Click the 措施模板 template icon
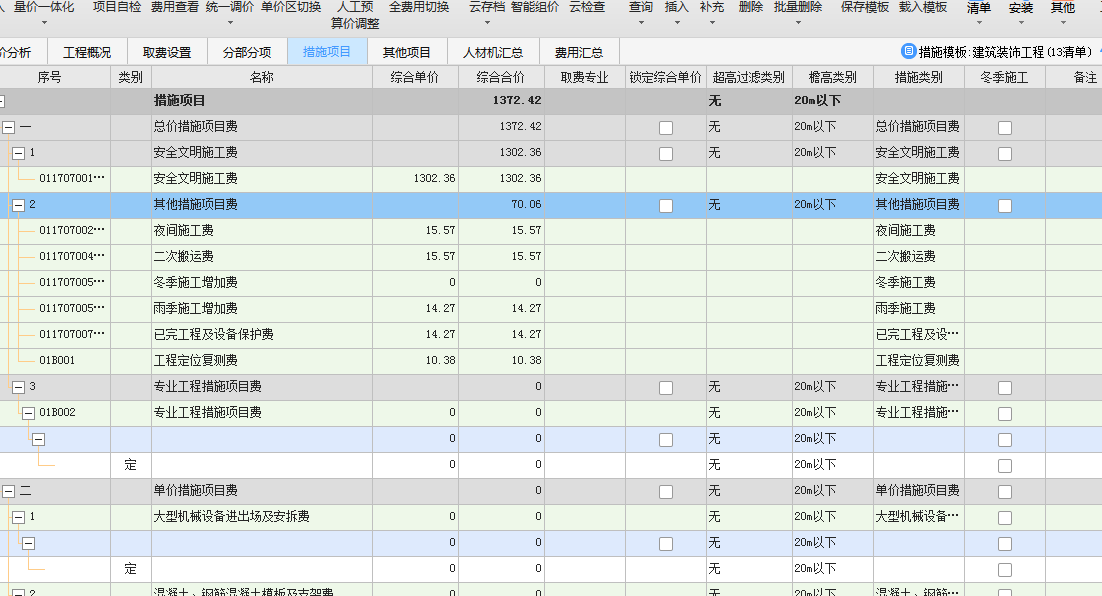The width and height of the screenshot is (1102, 596). coord(908,51)
